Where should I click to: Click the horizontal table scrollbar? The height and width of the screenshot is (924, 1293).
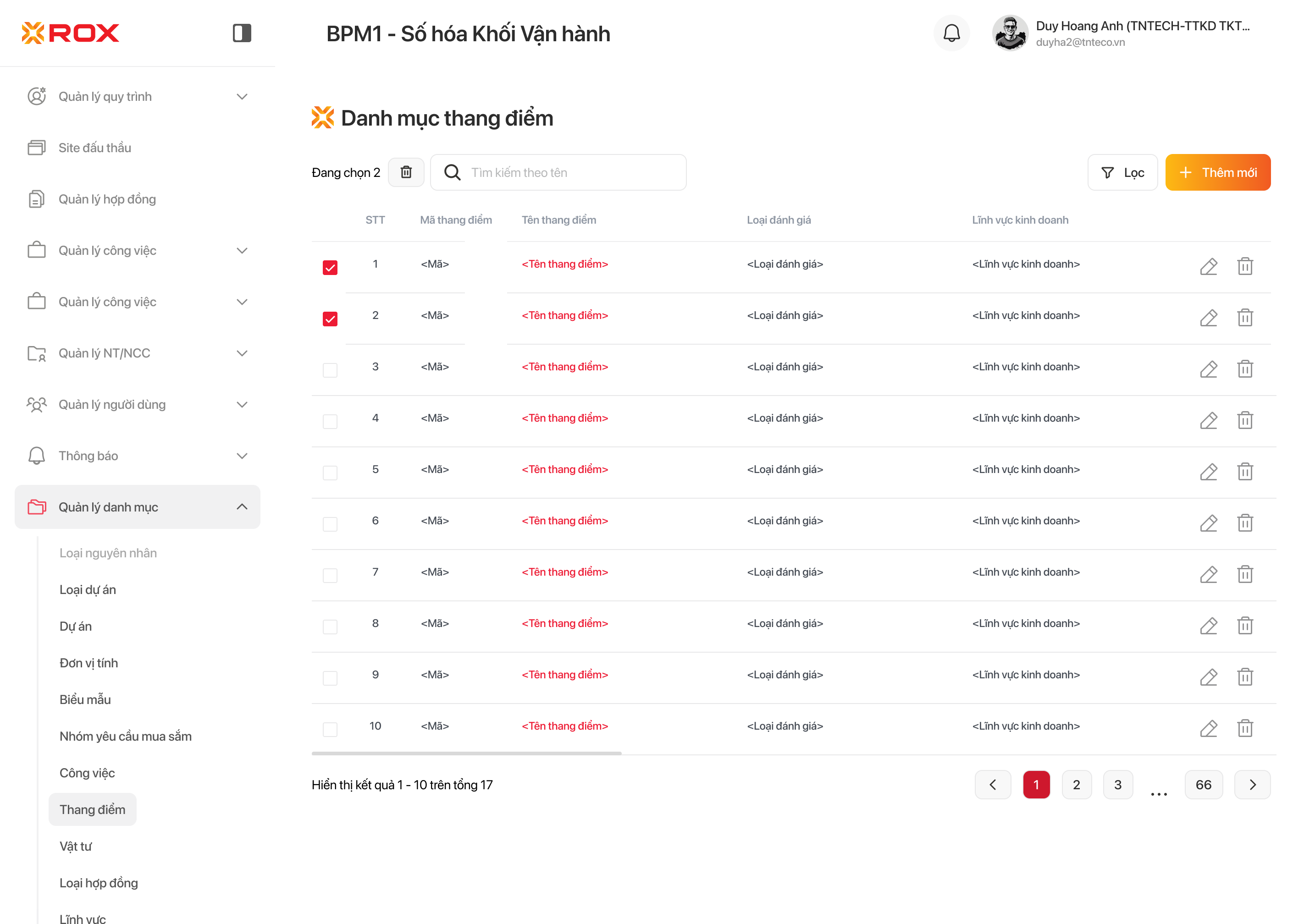tap(466, 753)
